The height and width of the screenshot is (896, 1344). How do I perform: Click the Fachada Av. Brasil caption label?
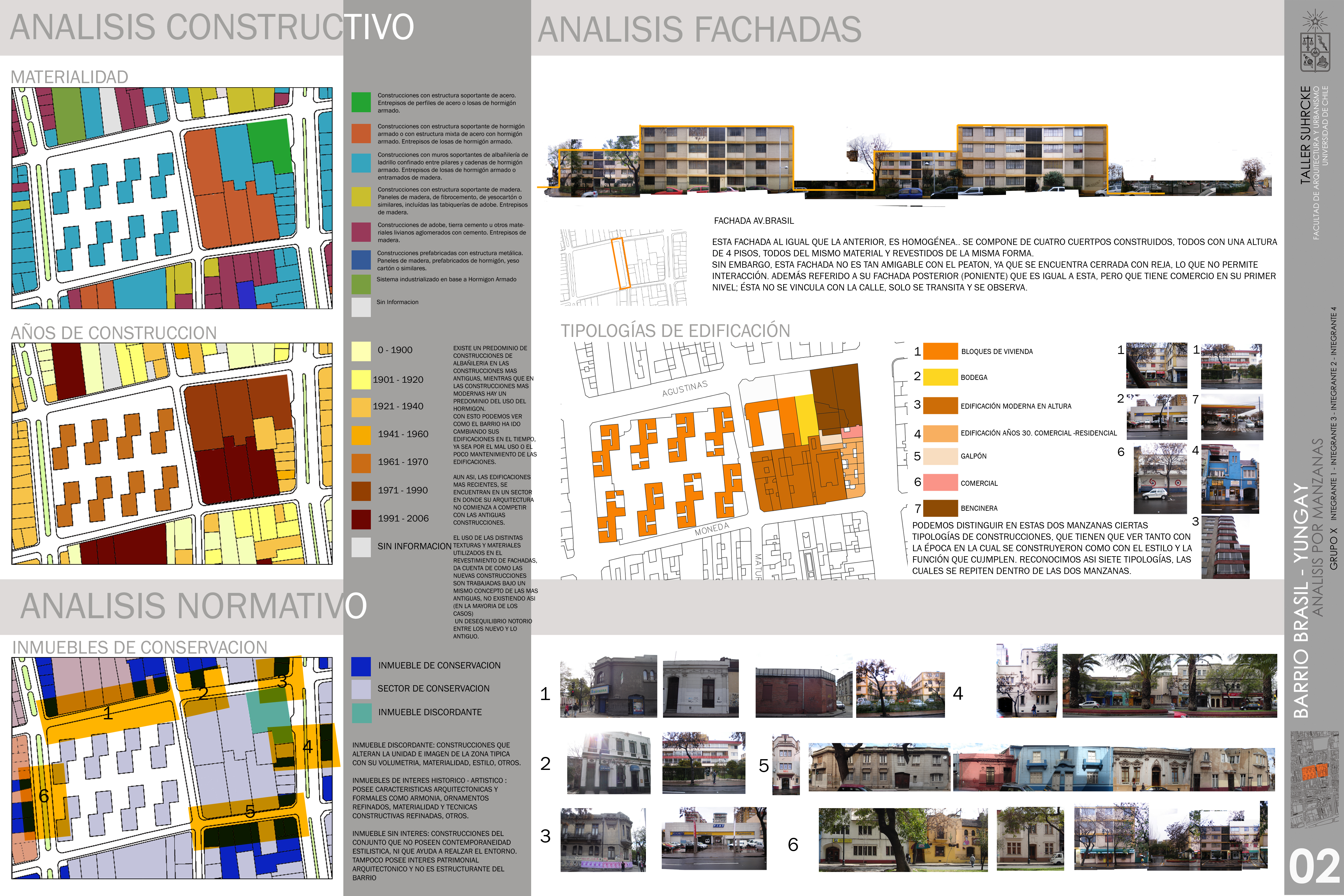(x=753, y=221)
